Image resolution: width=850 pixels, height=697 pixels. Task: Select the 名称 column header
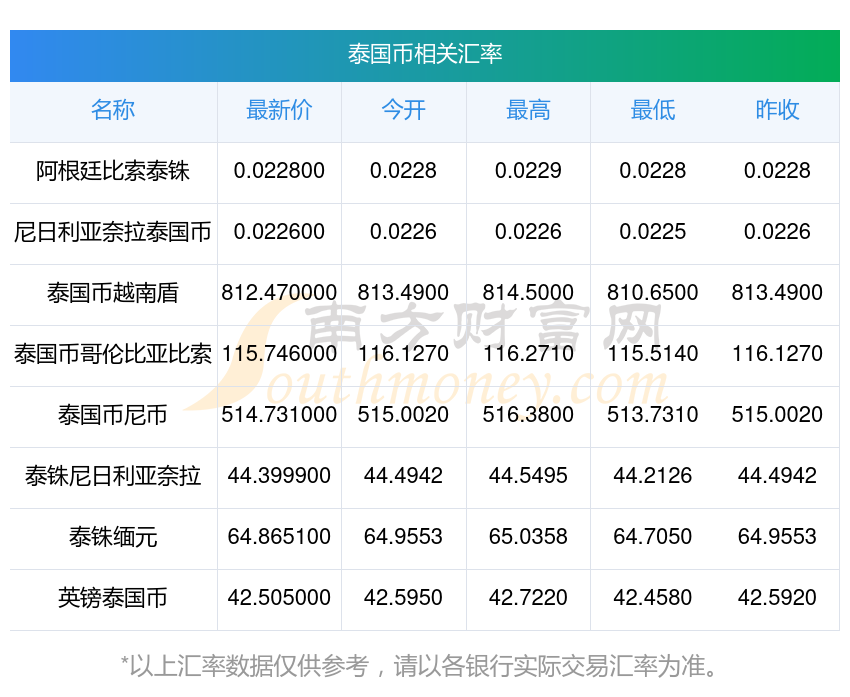tap(113, 111)
